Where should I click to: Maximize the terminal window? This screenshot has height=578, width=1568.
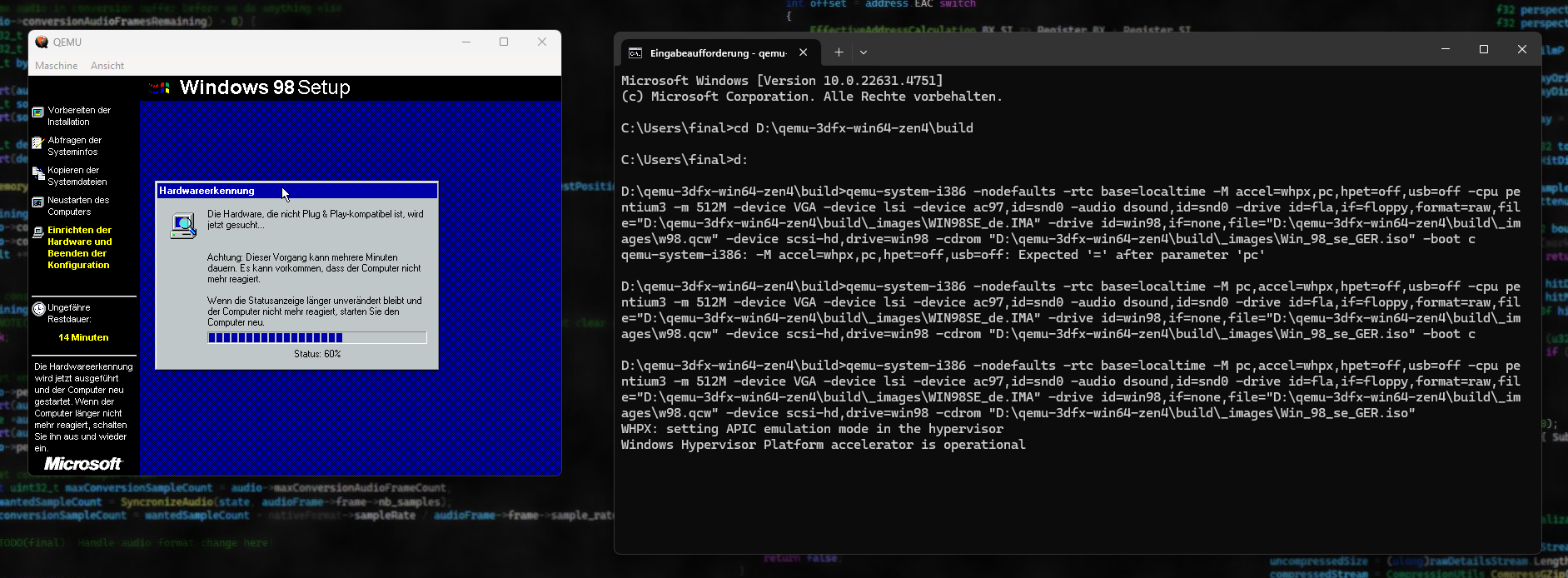click(x=1484, y=49)
